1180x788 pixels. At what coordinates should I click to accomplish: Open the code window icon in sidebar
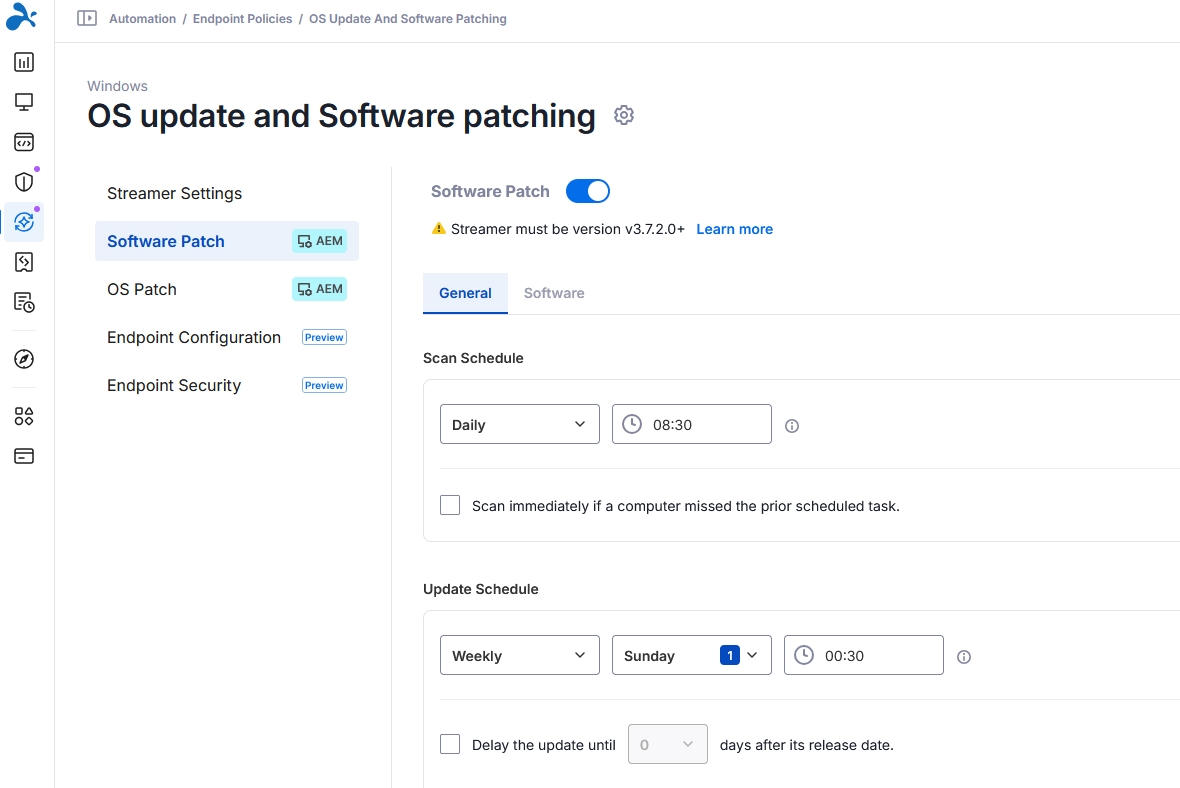(24, 141)
